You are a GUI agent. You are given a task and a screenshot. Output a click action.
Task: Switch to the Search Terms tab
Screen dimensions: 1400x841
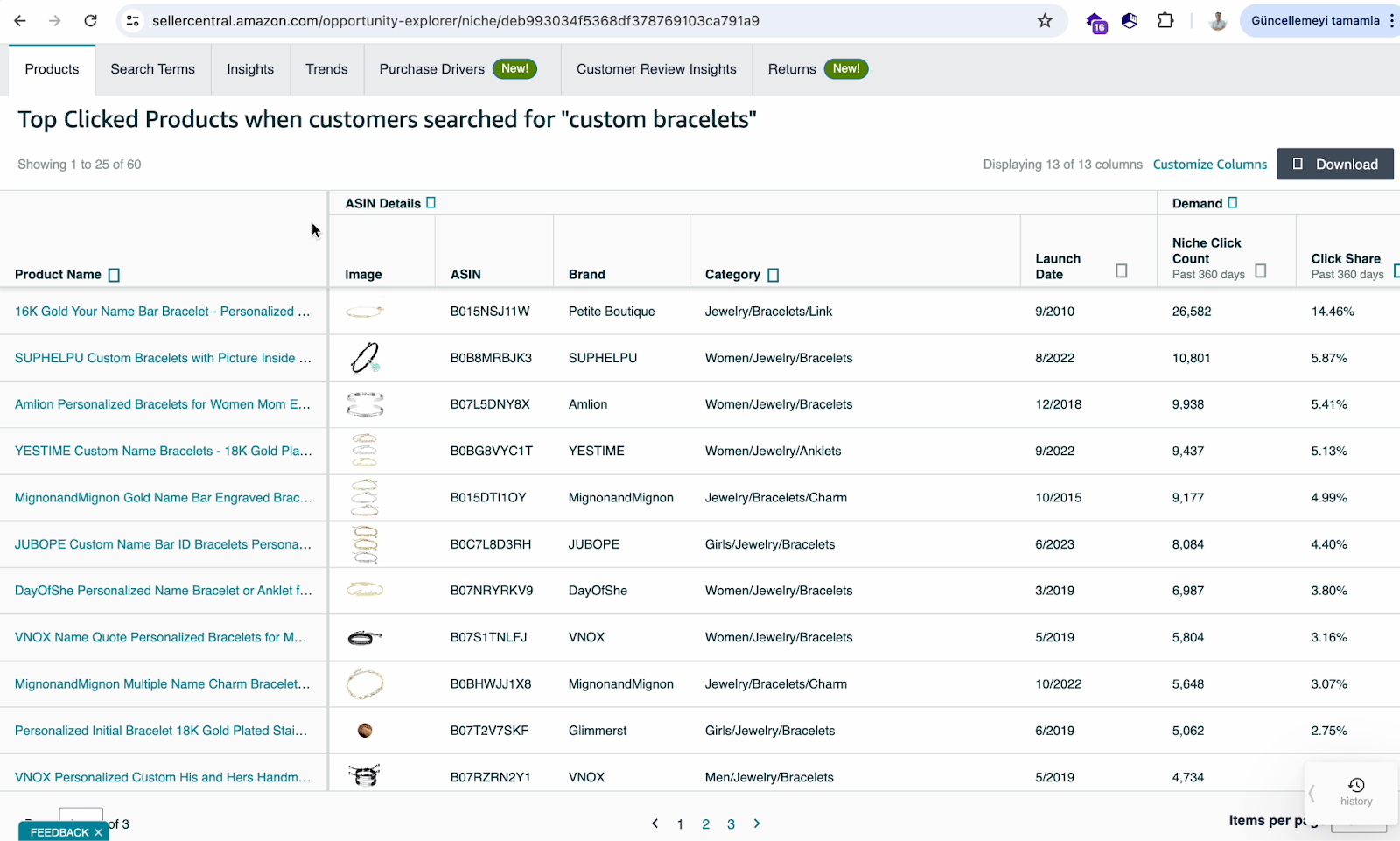point(152,69)
